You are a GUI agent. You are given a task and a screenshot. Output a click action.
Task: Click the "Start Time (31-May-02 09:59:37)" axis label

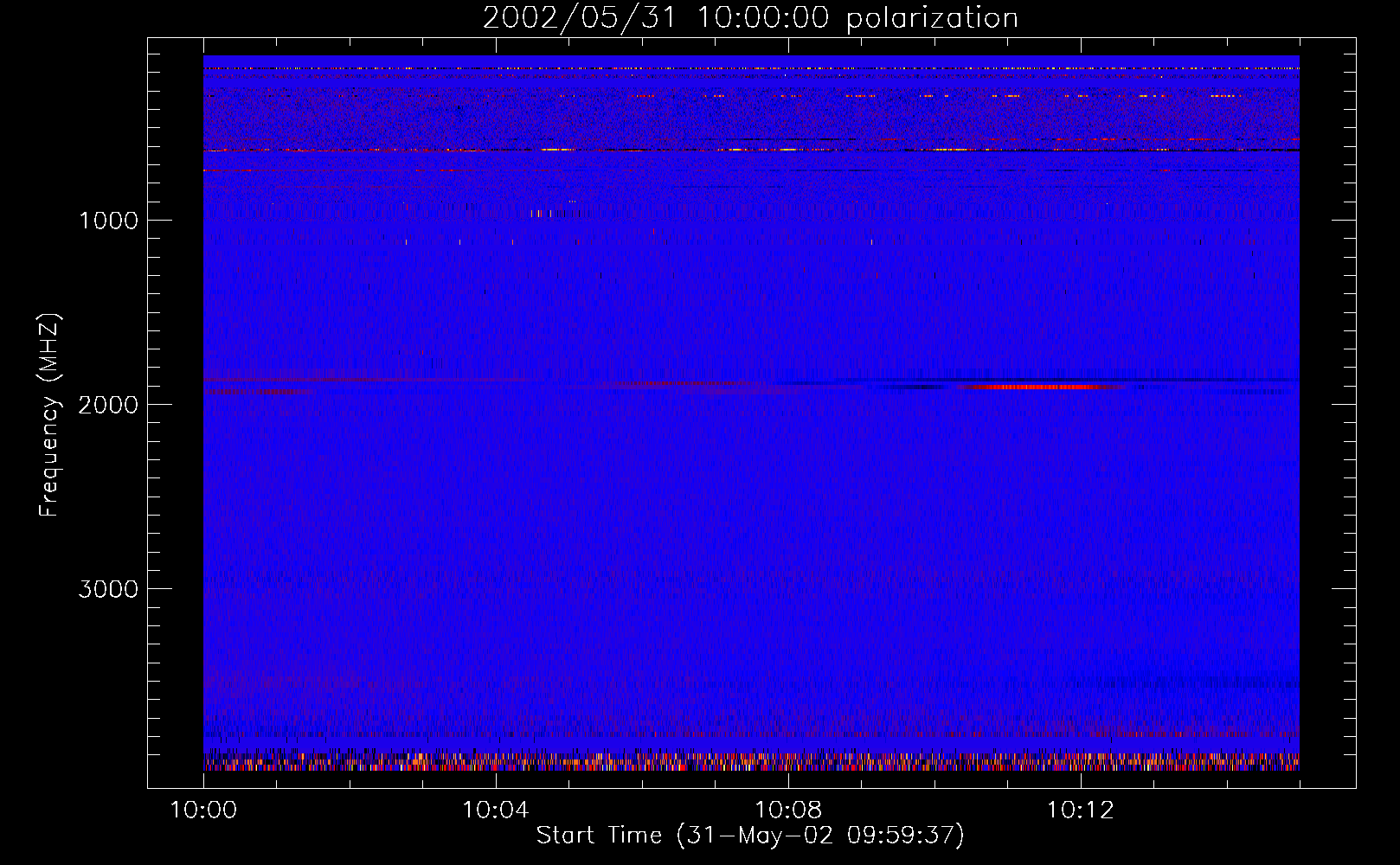click(750, 836)
